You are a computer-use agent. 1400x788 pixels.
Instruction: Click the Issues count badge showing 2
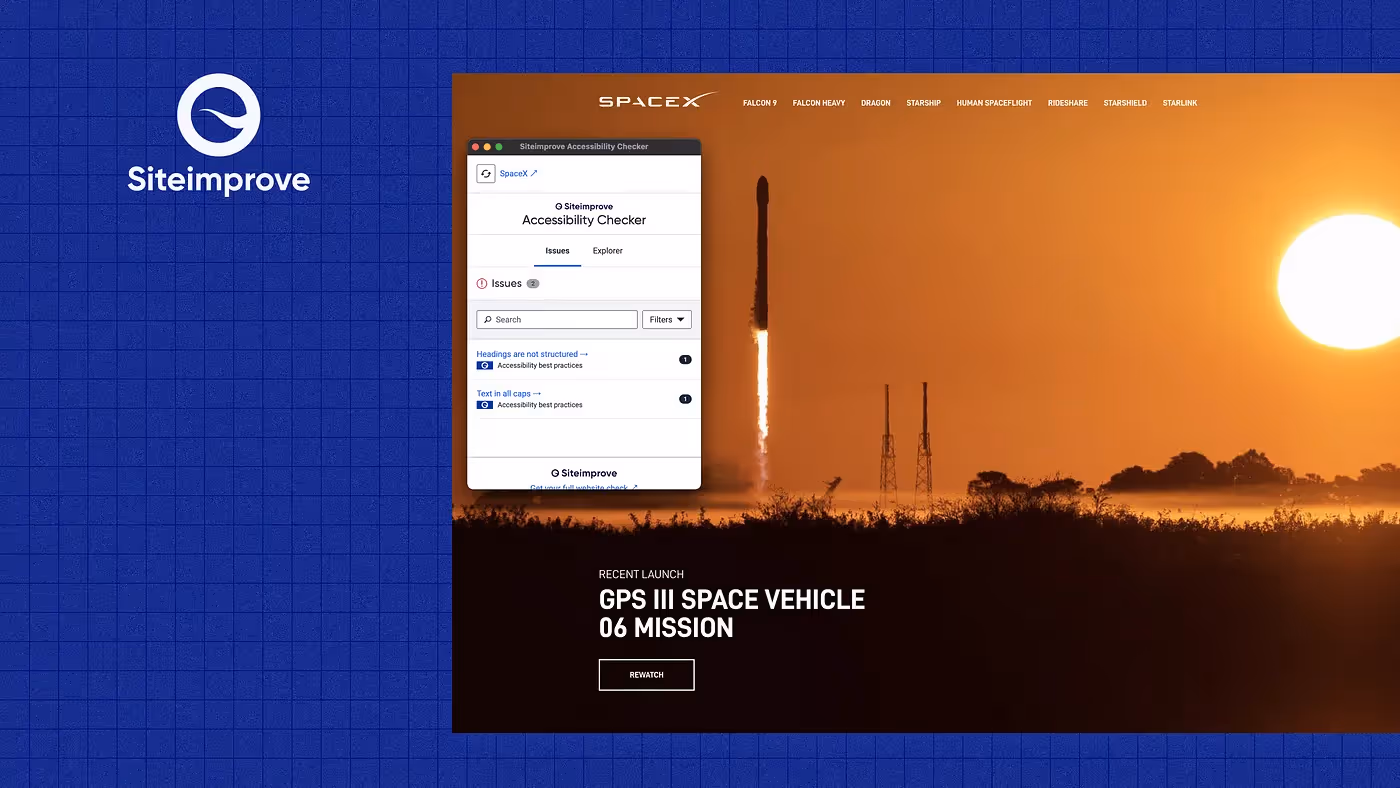coord(533,284)
